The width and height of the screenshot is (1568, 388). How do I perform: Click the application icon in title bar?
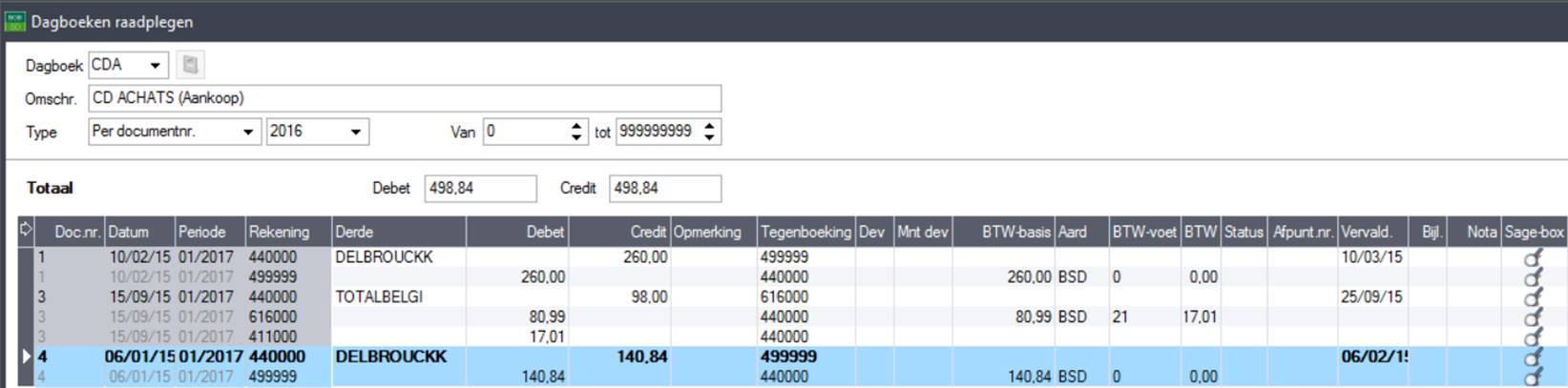tap(15, 21)
